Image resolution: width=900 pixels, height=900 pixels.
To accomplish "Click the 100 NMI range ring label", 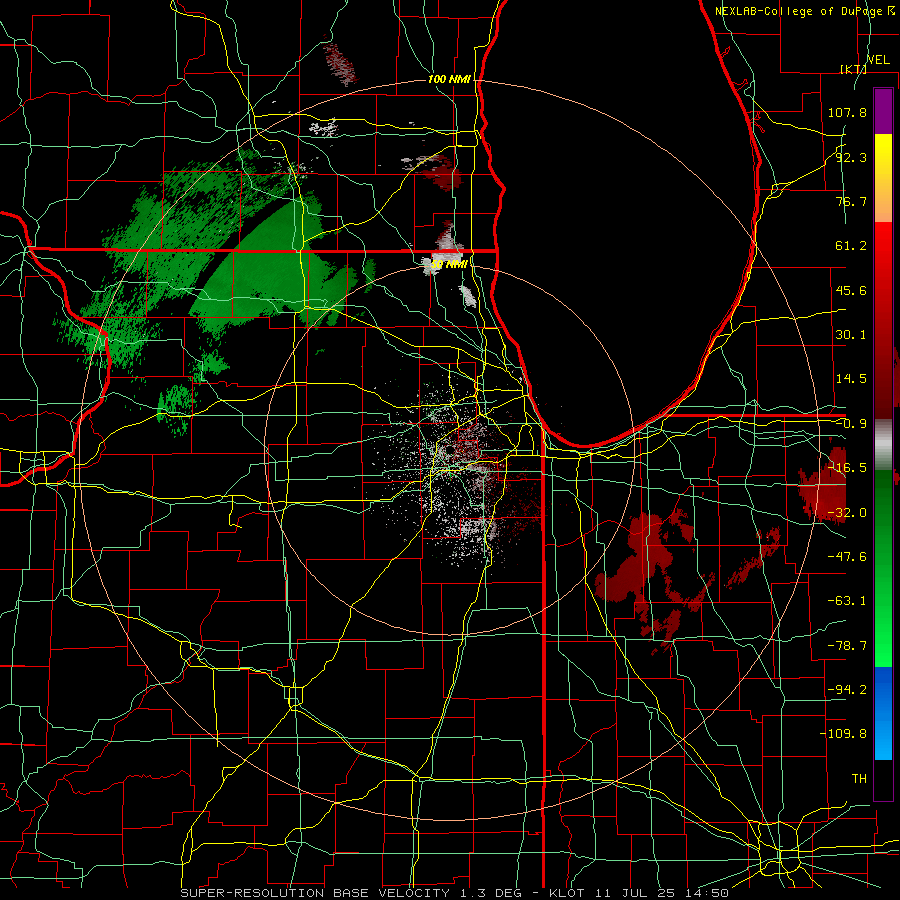I will click(x=449, y=79).
